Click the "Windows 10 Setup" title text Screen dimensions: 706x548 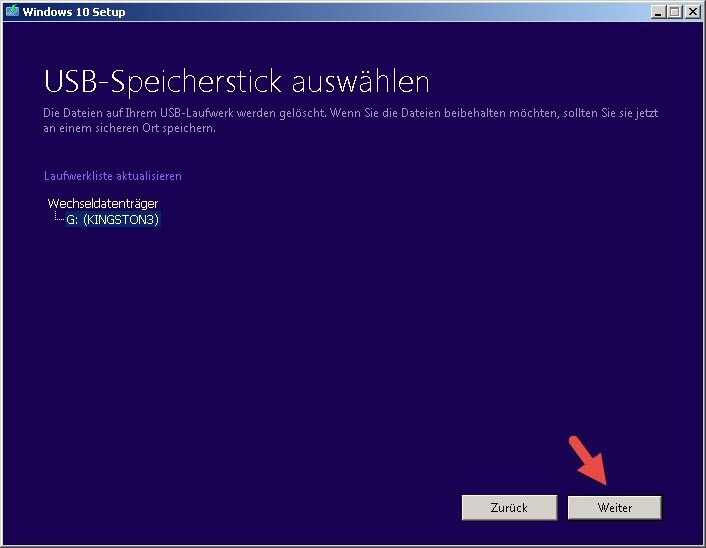tap(67, 12)
